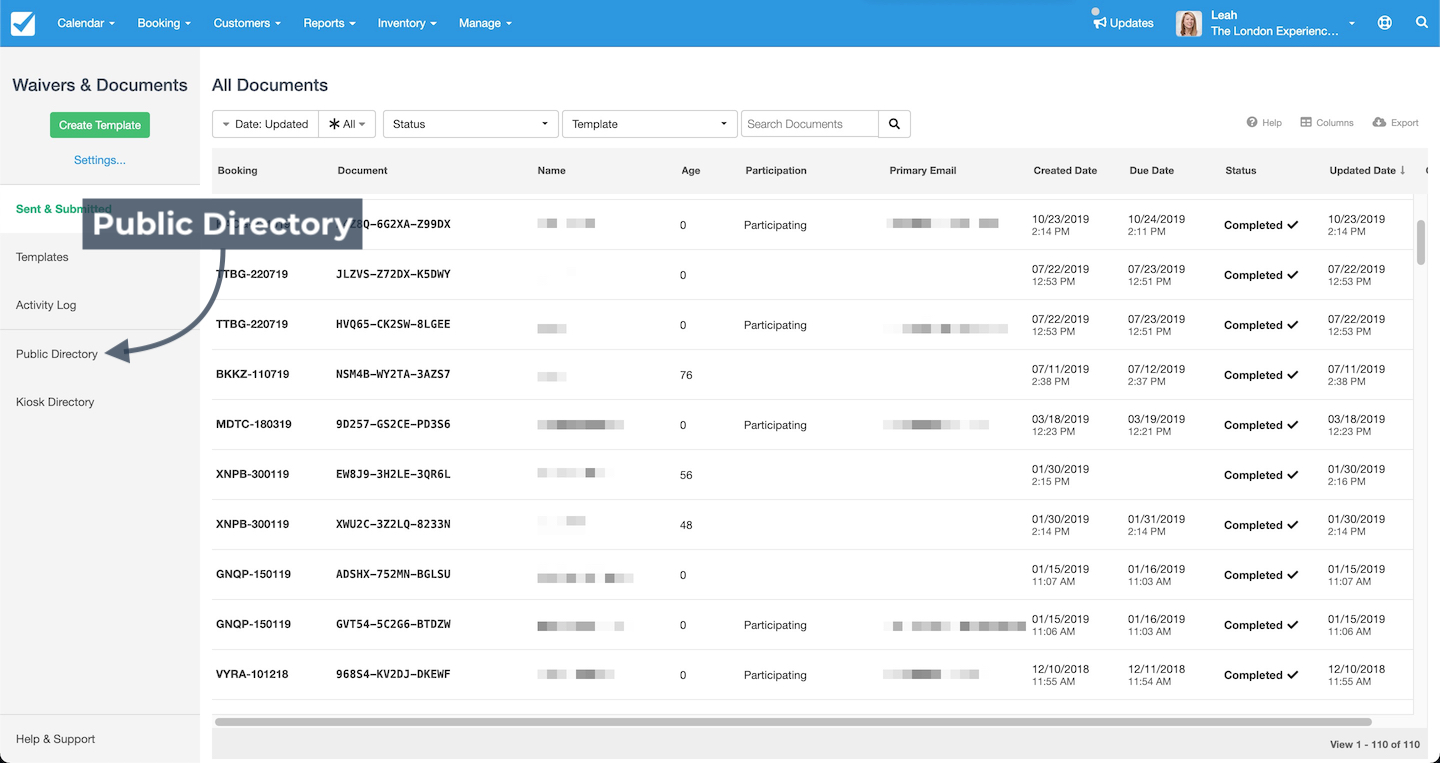Expand the Status filter dropdown
This screenshot has height=763, width=1440.
click(470, 124)
